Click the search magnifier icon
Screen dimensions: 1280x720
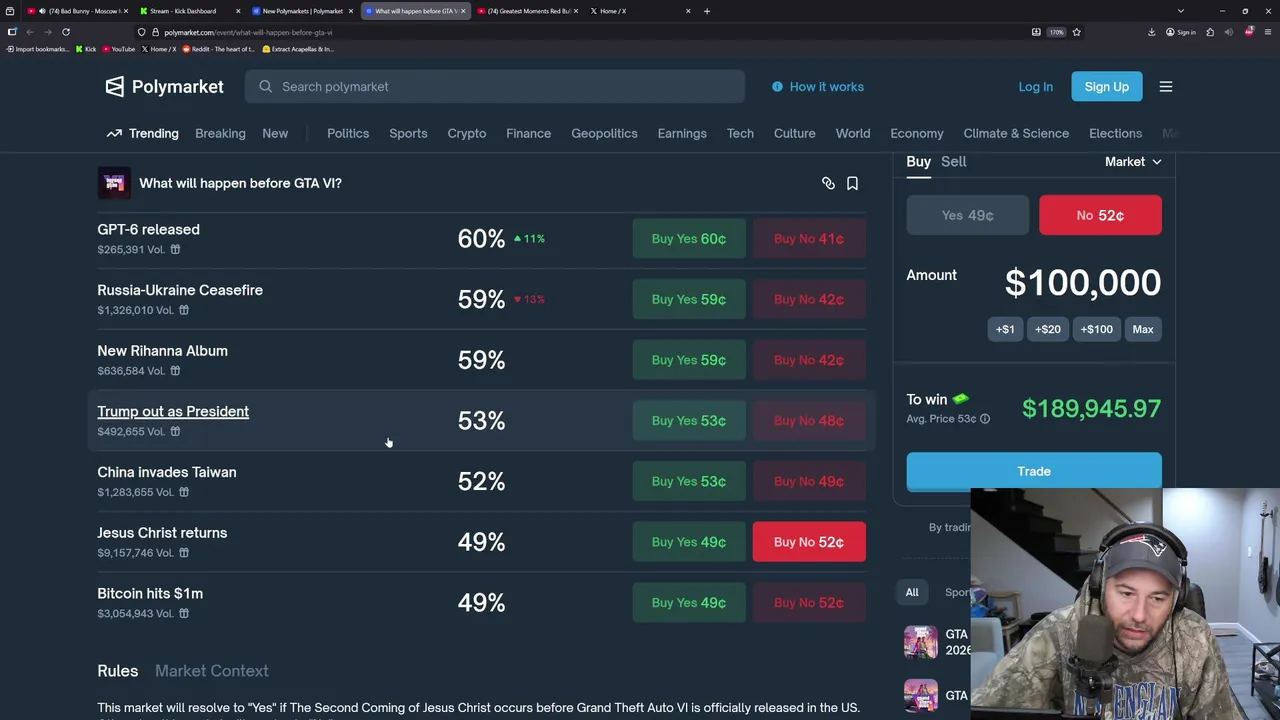(x=265, y=86)
